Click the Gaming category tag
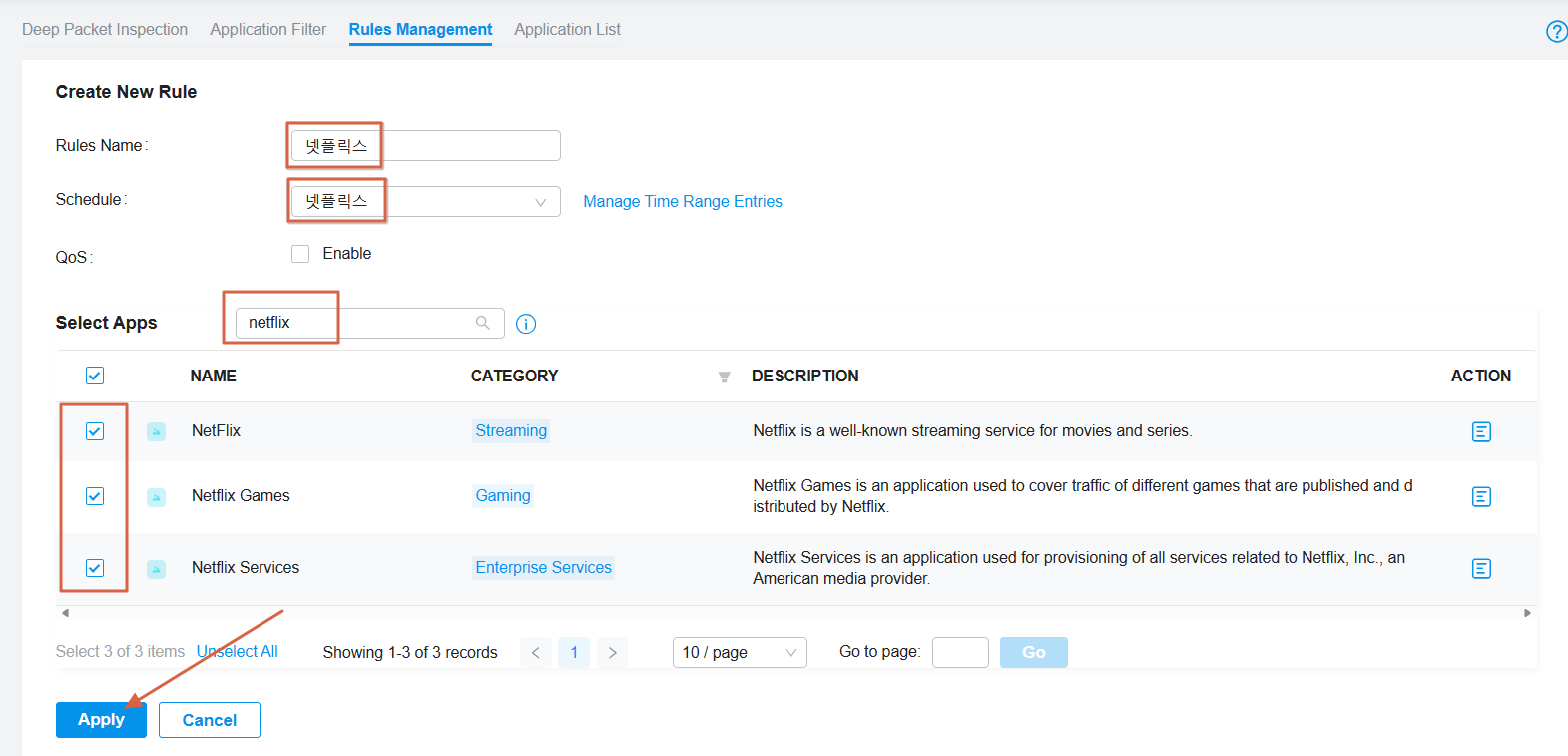This screenshot has width=1568, height=756. [x=503, y=496]
